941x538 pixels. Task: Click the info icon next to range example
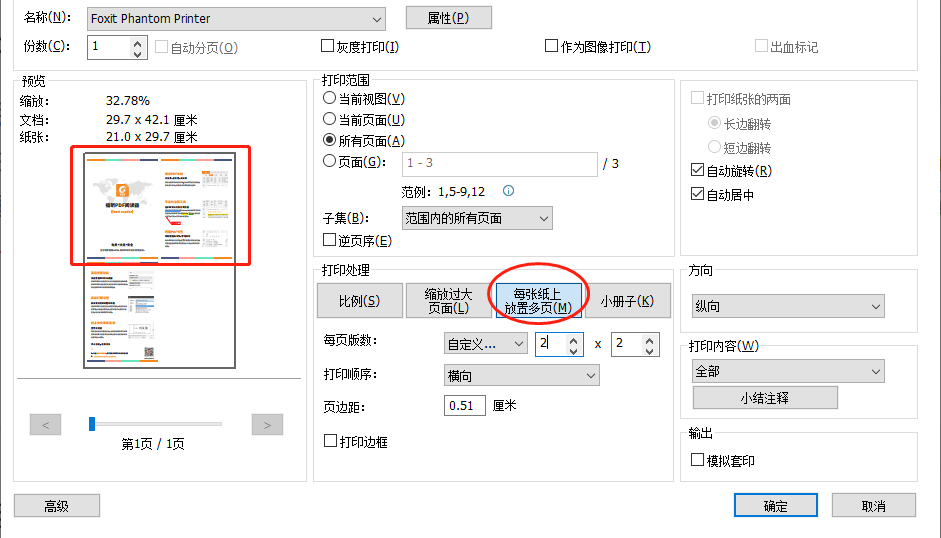click(x=508, y=191)
